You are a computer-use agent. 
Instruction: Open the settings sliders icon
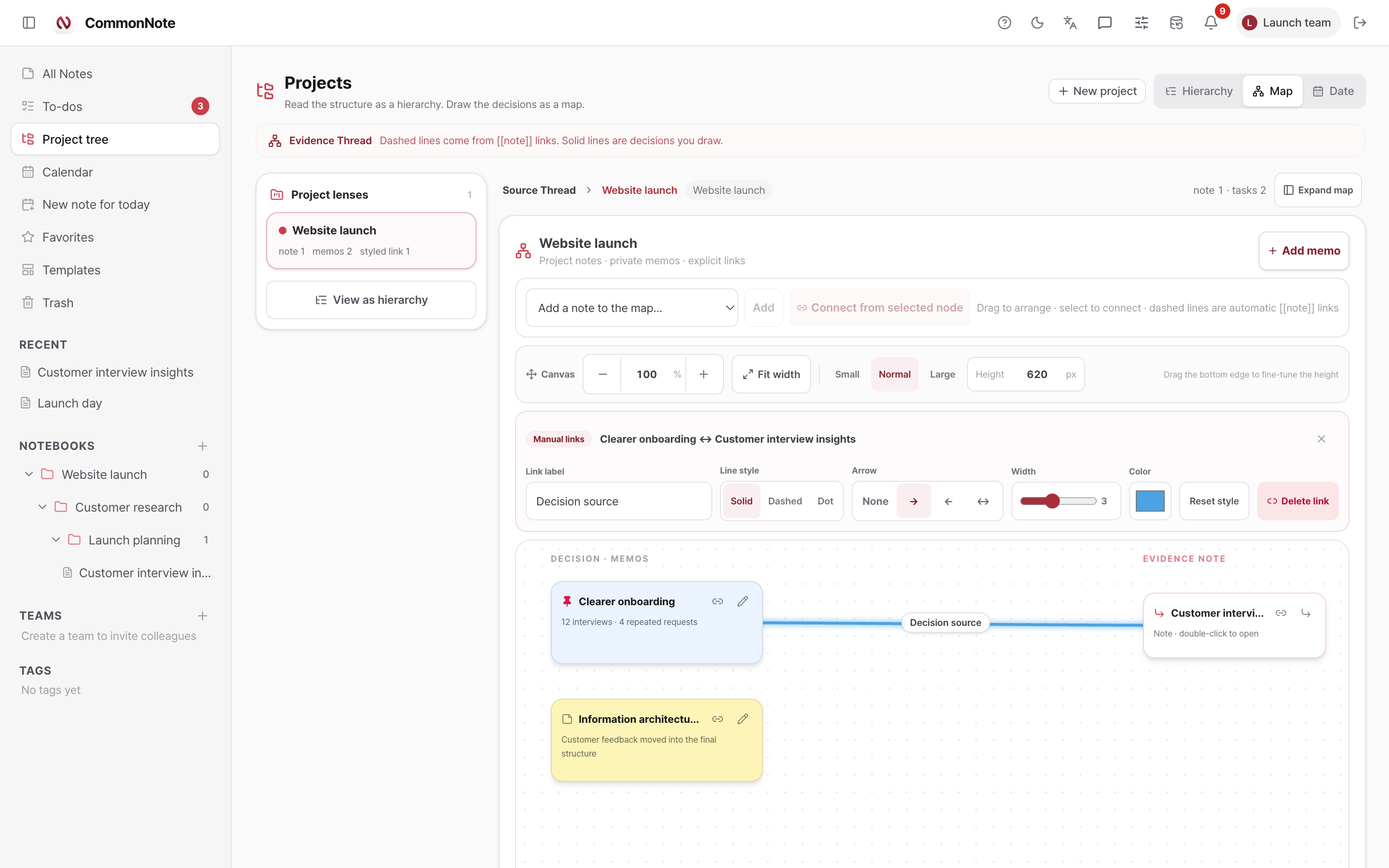(1142, 23)
